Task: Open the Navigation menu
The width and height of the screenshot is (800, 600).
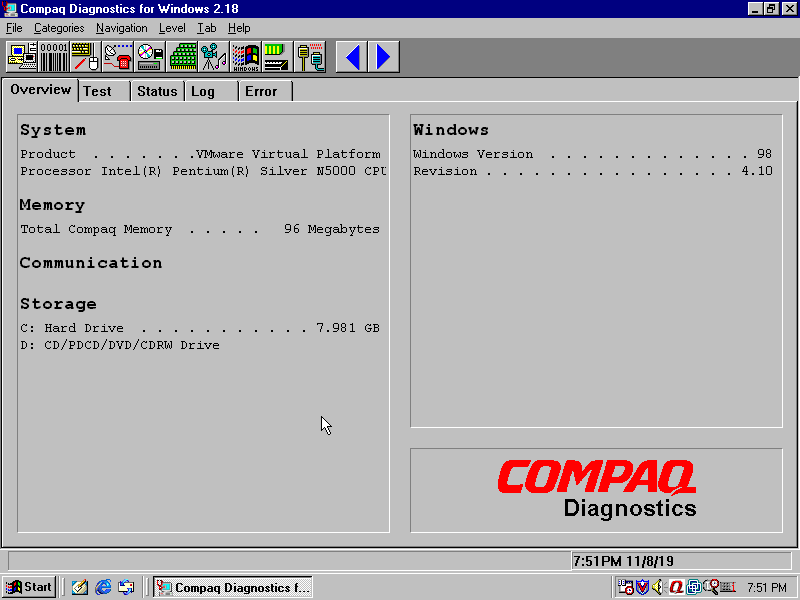Action: pos(121,28)
